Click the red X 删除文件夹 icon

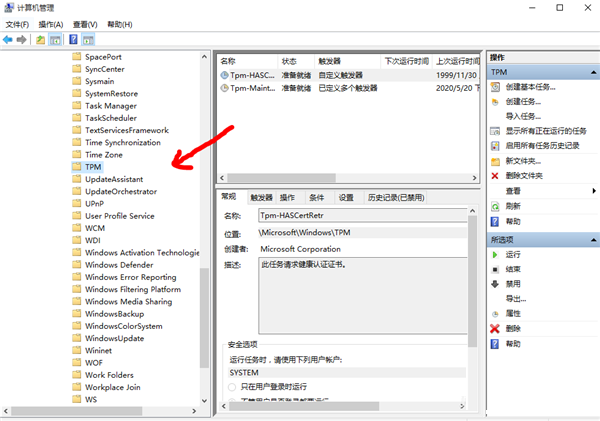tap(495, 176)
